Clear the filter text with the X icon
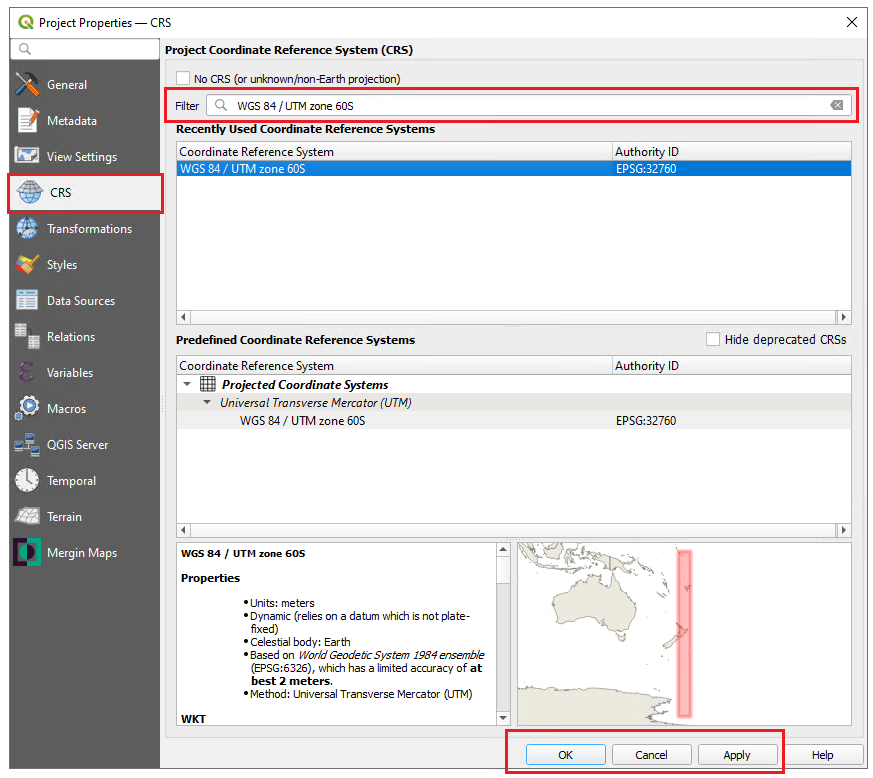873x778 pixels. click(x=837, y=105)
